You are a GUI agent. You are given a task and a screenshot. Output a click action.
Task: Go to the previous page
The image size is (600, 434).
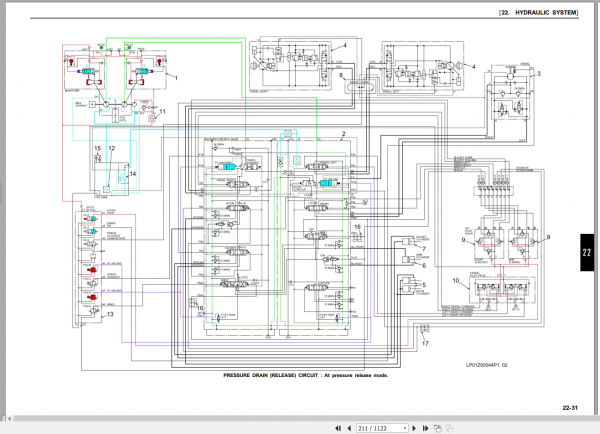(349, 428)
